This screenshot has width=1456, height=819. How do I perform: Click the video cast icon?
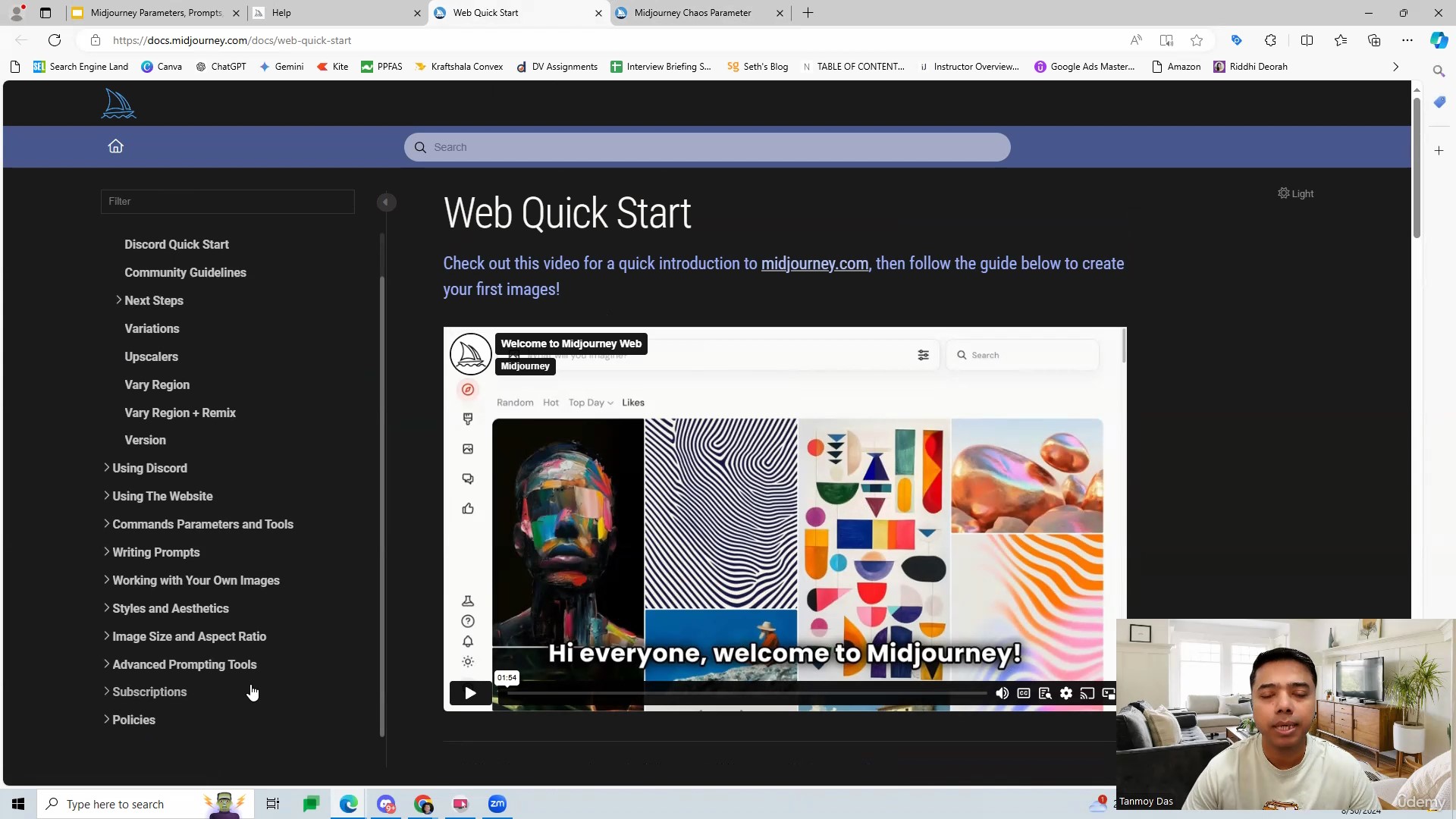[1087, 693]
